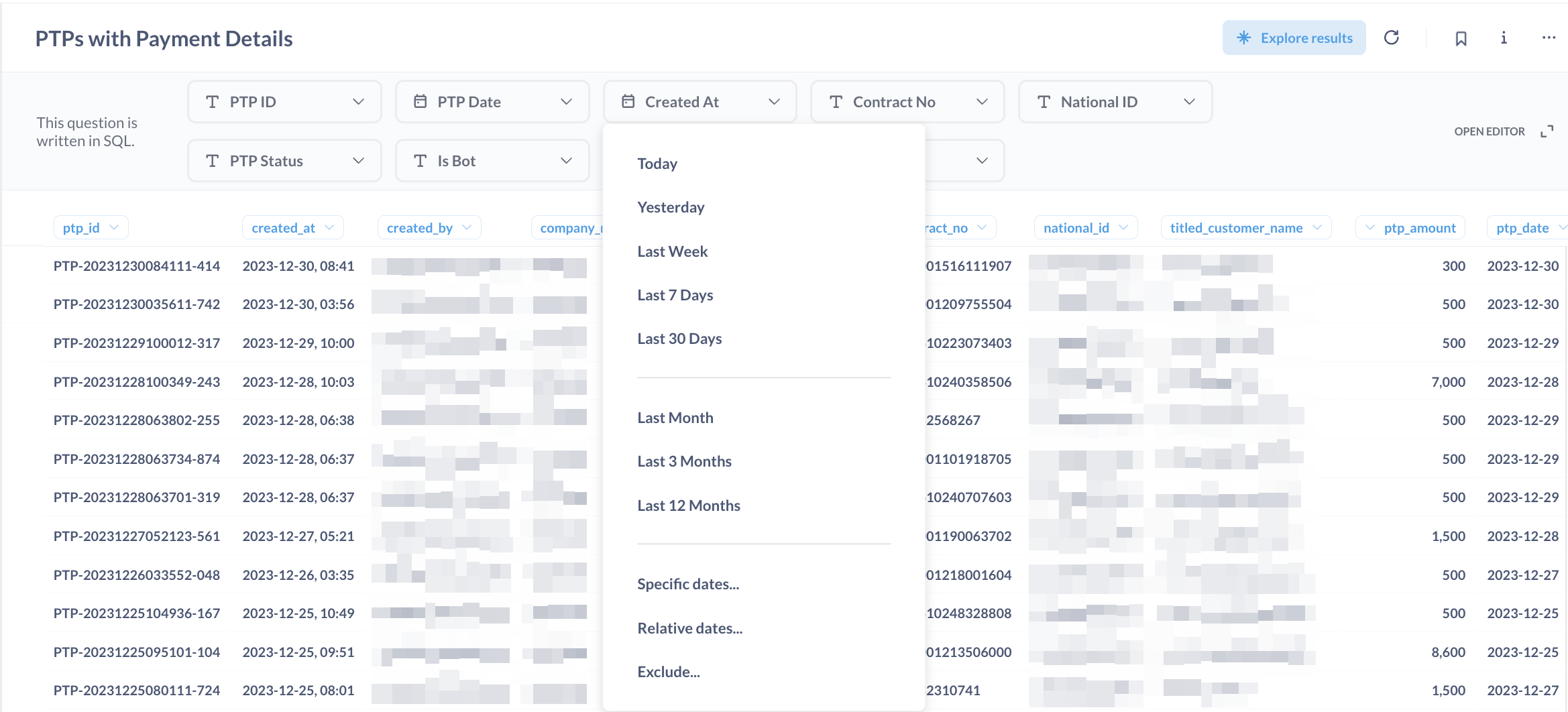Close the Created At filter dropdown
Screen dimensions: 1568x712
[x=773, y=102]
